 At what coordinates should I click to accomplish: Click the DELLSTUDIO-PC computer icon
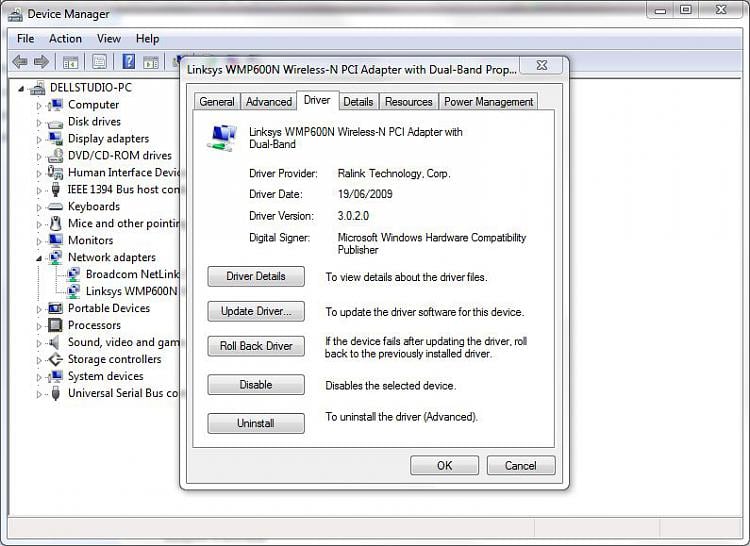click(38, 88)
